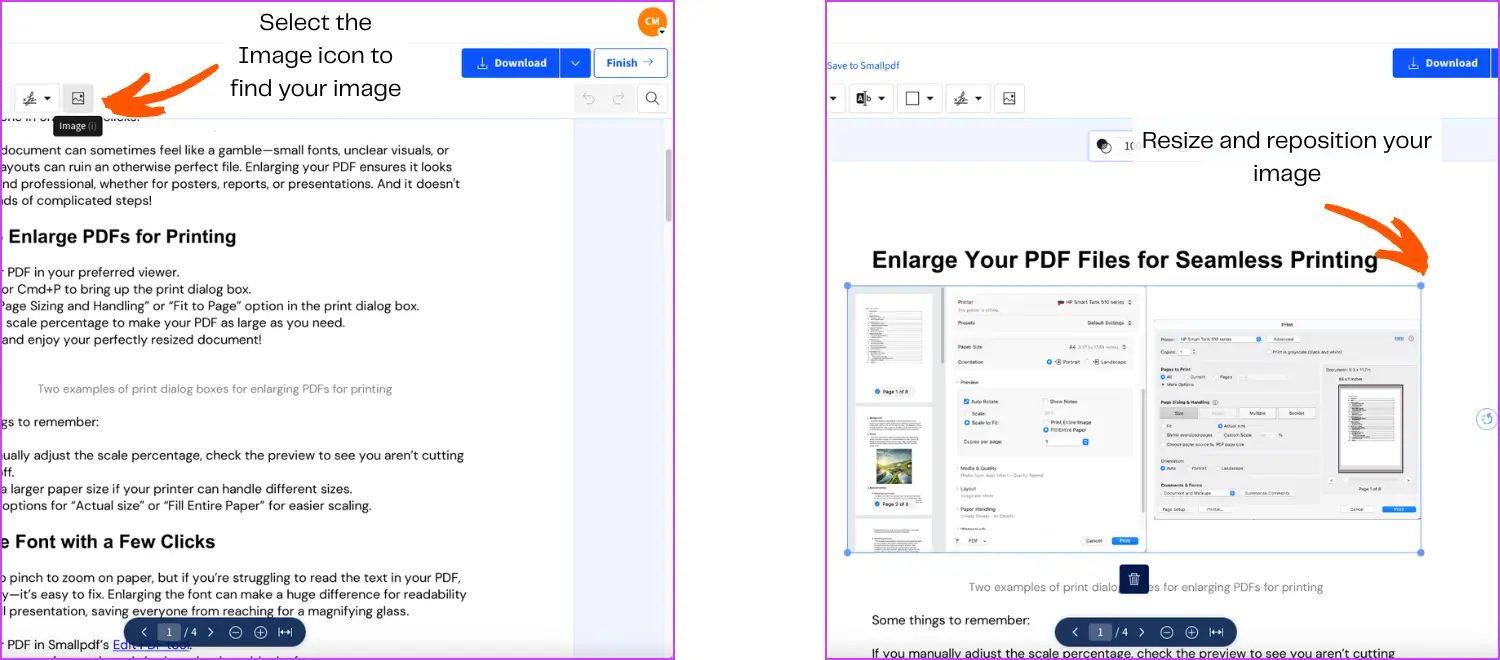The height and width of the screenshot is (660, 1500).
Task: Zoom out with minus icon in left panel
Action: tap(236, 632)
